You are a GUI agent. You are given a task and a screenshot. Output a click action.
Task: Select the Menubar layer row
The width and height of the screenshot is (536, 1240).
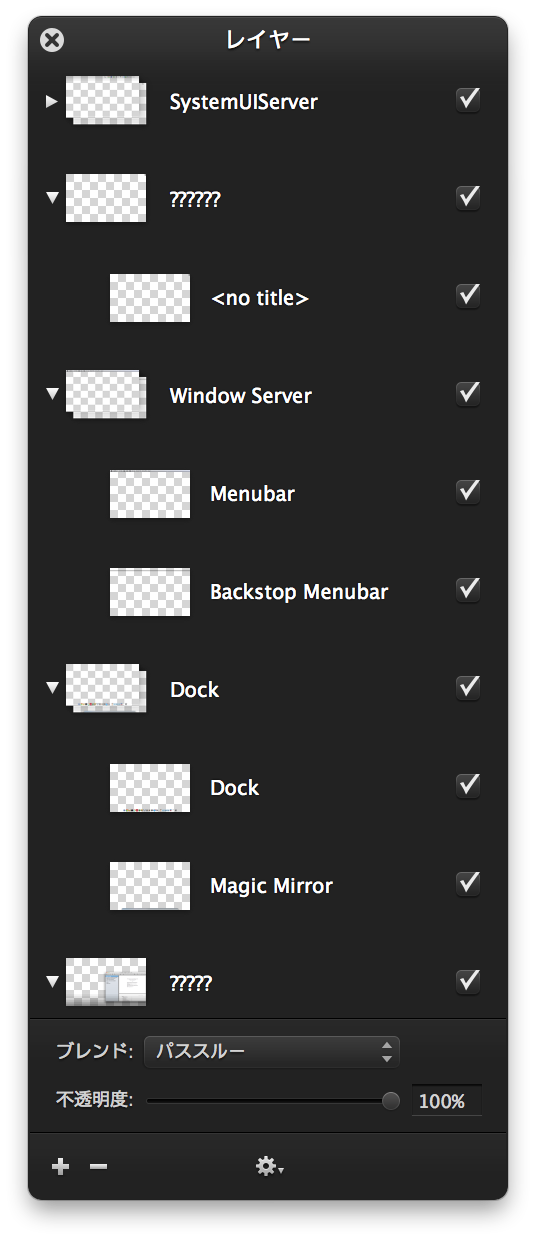(268, 494)
